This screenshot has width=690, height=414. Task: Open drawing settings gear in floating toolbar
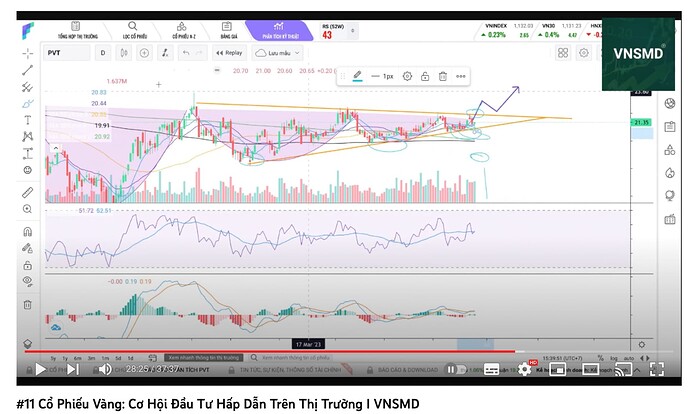point(407,76)
